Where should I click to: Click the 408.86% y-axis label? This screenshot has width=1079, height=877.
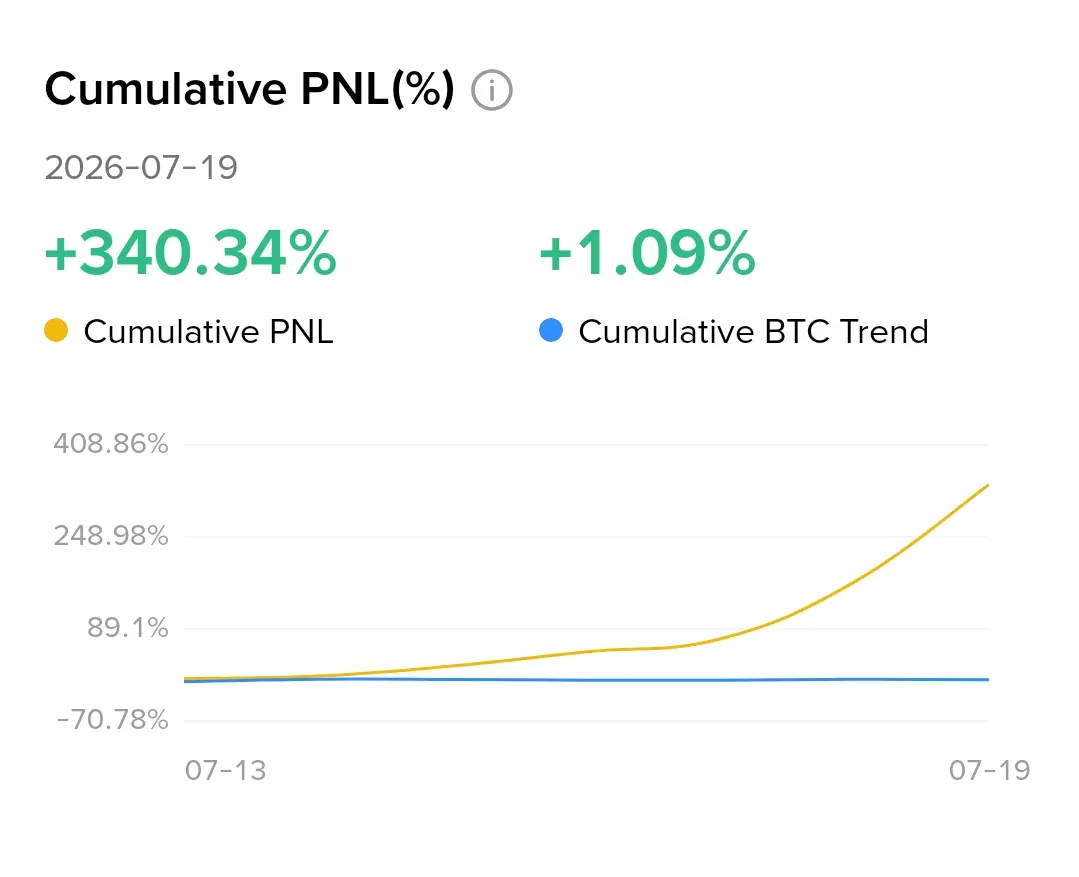(x=111, y=443)
